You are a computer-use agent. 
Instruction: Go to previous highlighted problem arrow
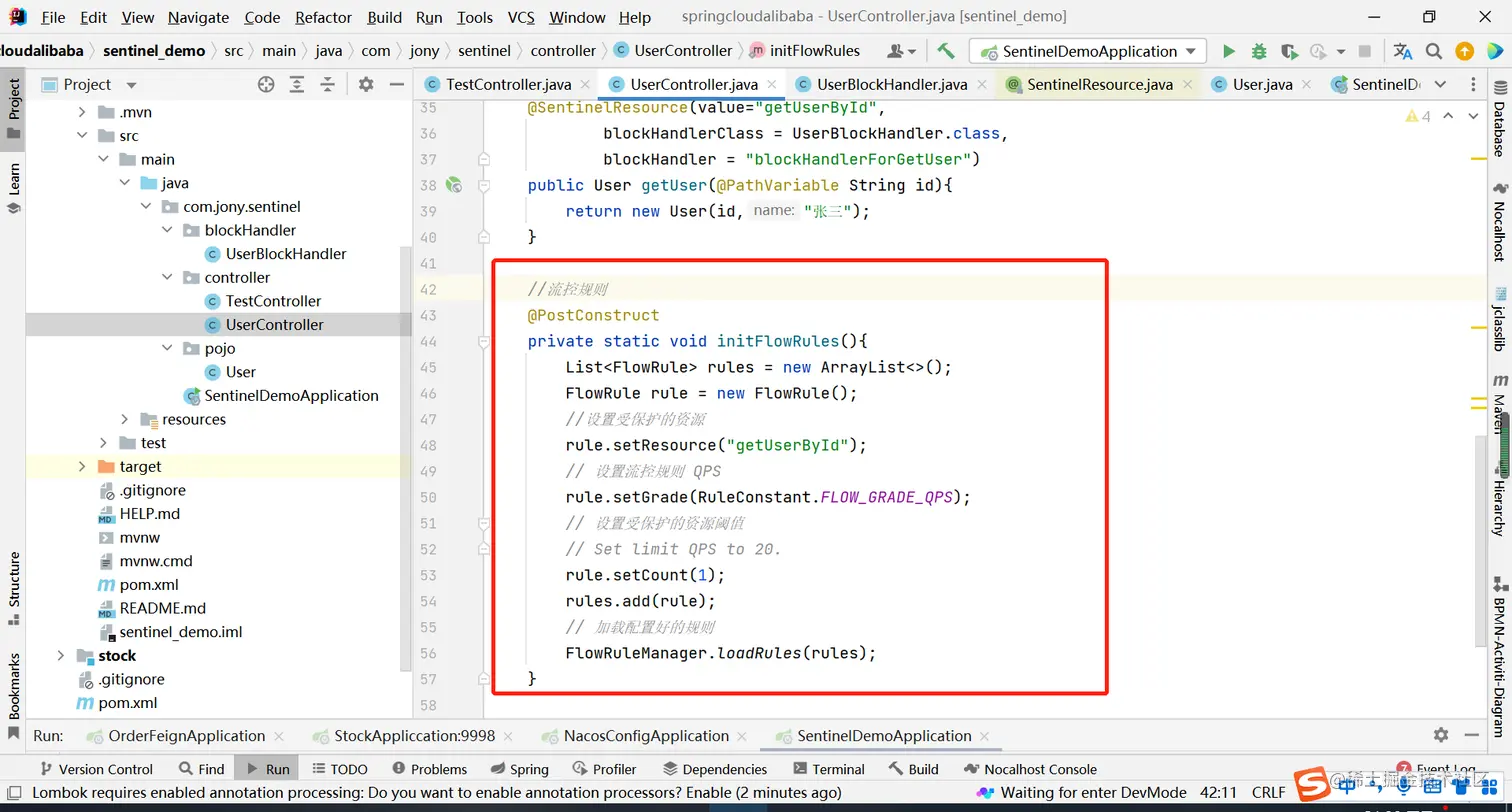[x=1448, y=117]
